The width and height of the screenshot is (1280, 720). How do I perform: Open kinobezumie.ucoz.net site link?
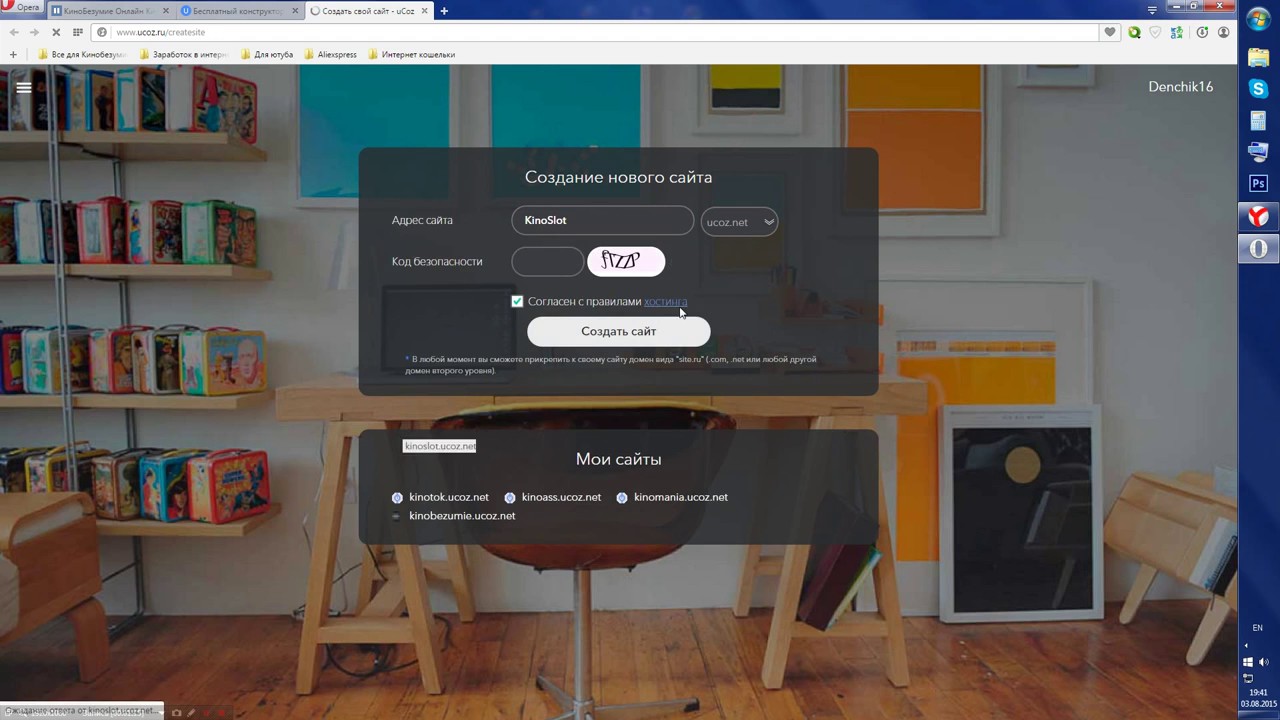pyautogui.click(x=462, y=516)
